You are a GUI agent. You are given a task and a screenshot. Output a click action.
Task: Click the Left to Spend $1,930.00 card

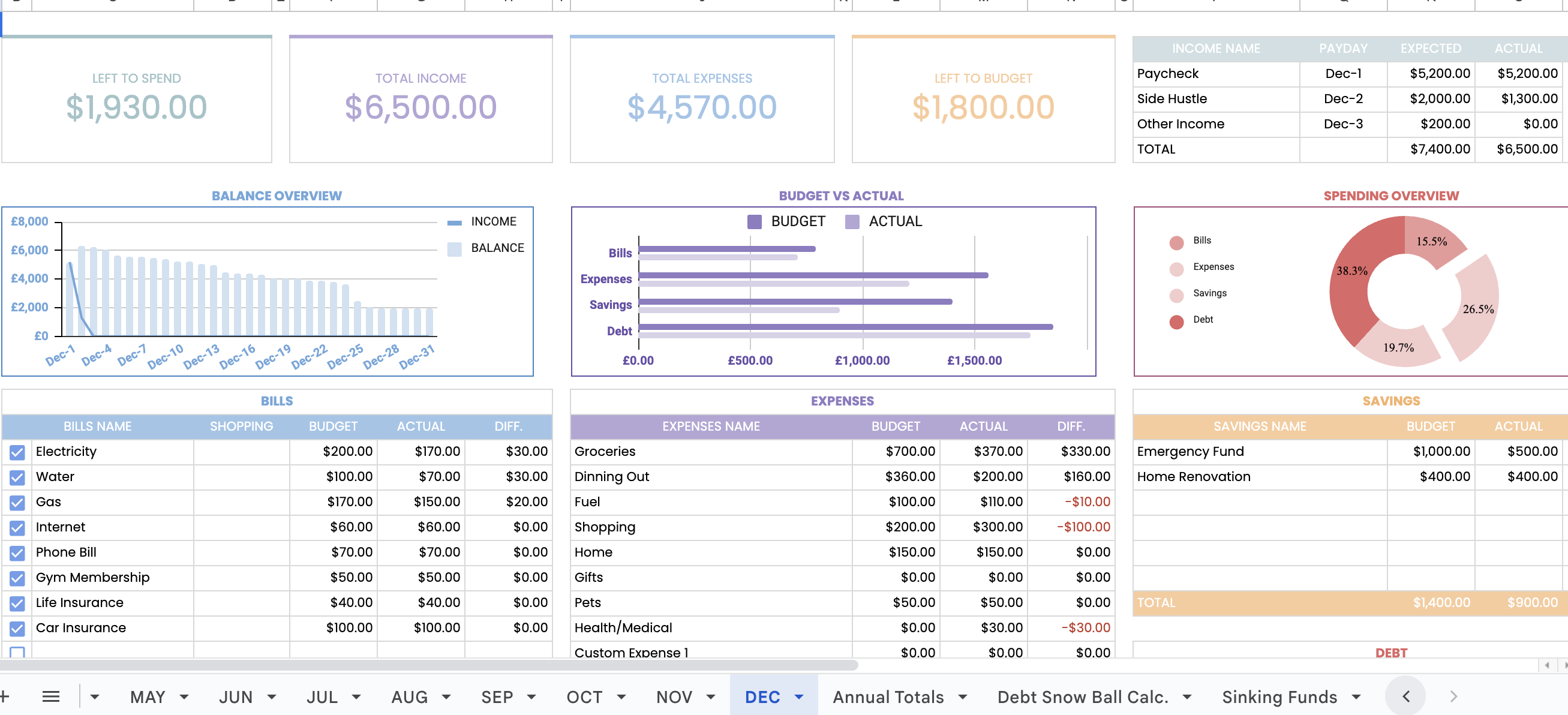(x=136, y=100)
